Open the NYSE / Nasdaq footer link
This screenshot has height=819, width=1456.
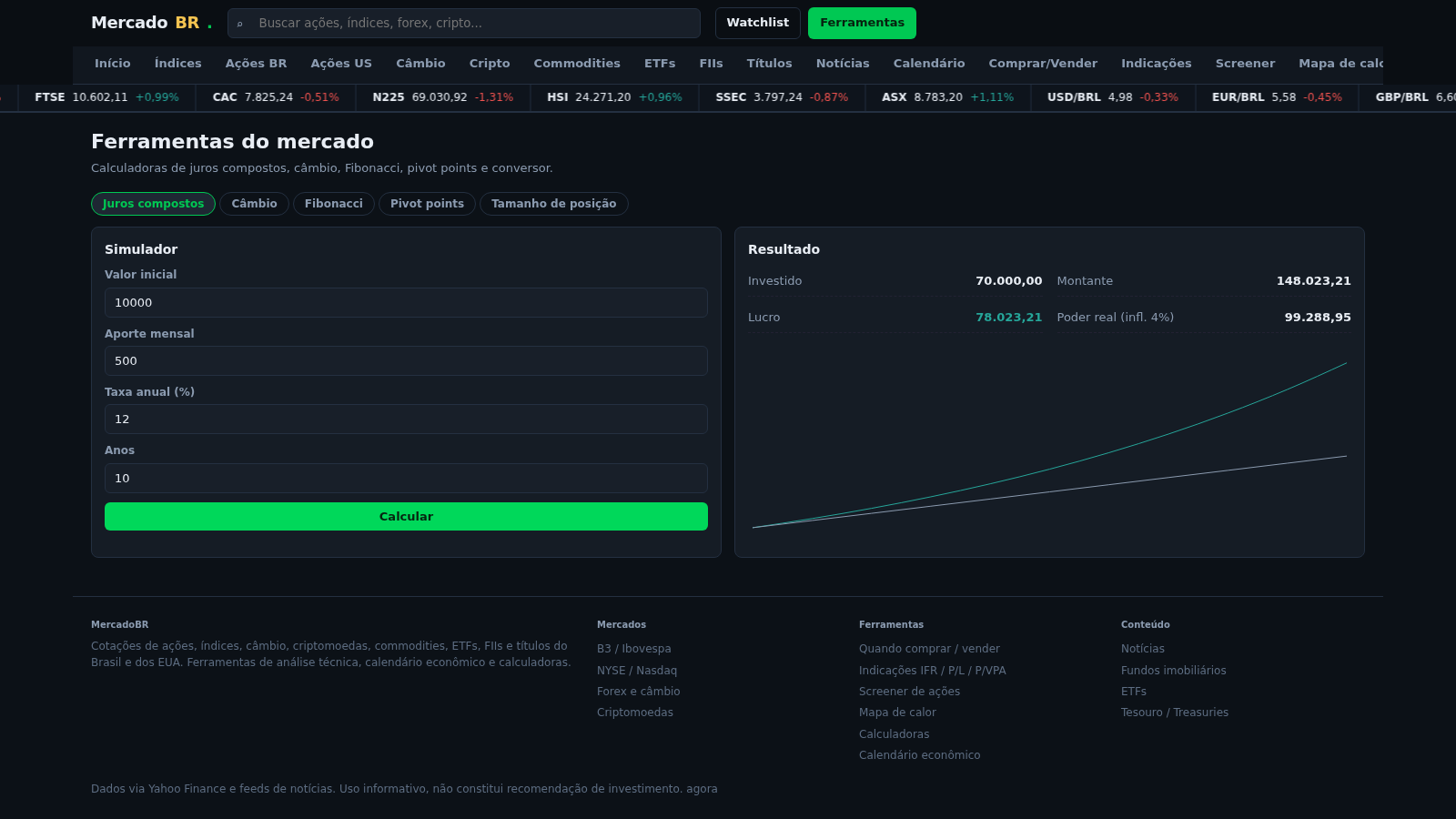tap(637, 671)
